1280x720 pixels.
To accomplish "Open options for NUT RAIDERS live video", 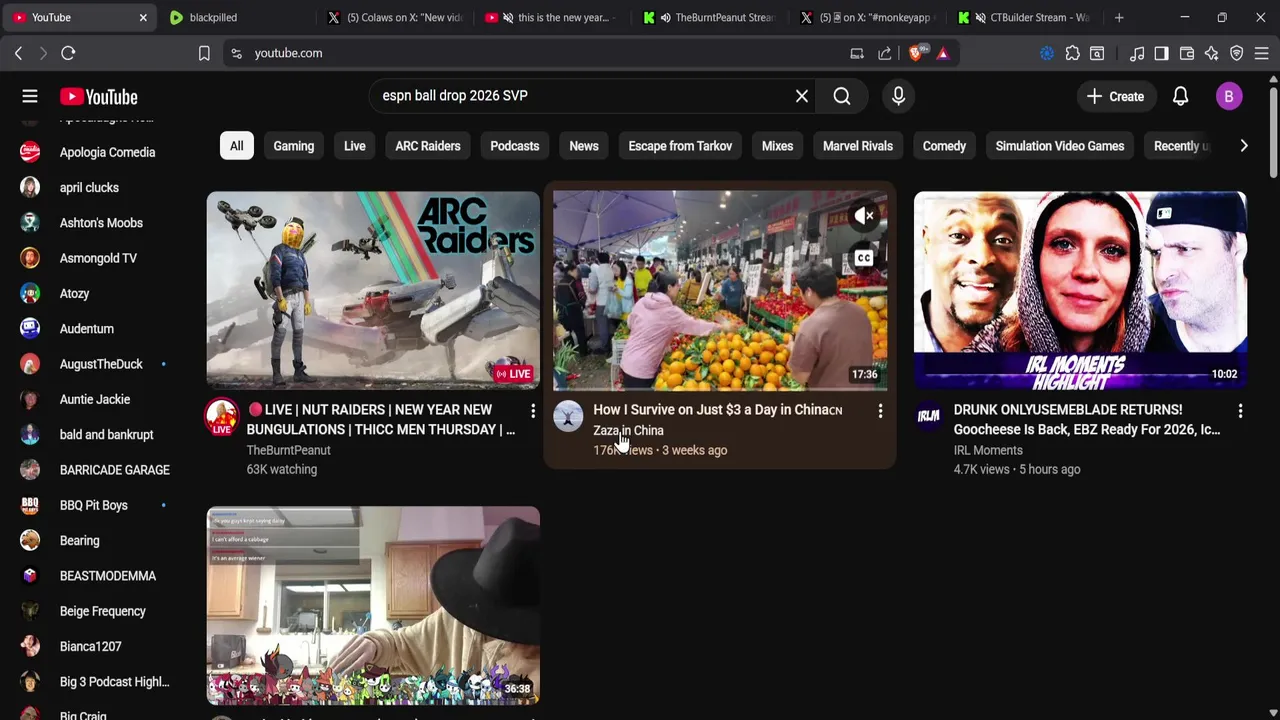I will pyautogui.click(x=533, y=411).
